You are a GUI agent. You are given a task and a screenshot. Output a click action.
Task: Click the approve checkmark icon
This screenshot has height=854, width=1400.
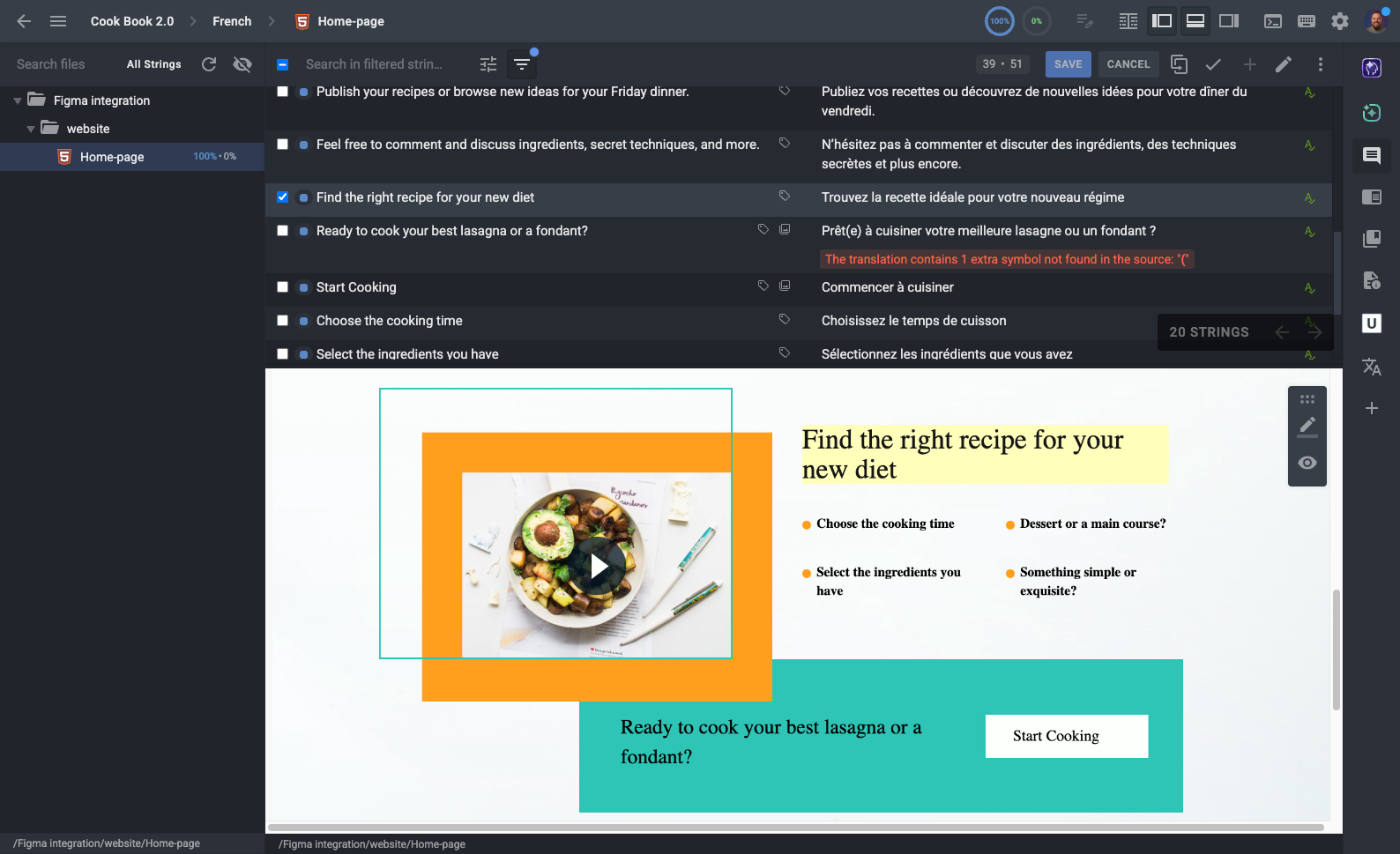[x=1213, y=64]
